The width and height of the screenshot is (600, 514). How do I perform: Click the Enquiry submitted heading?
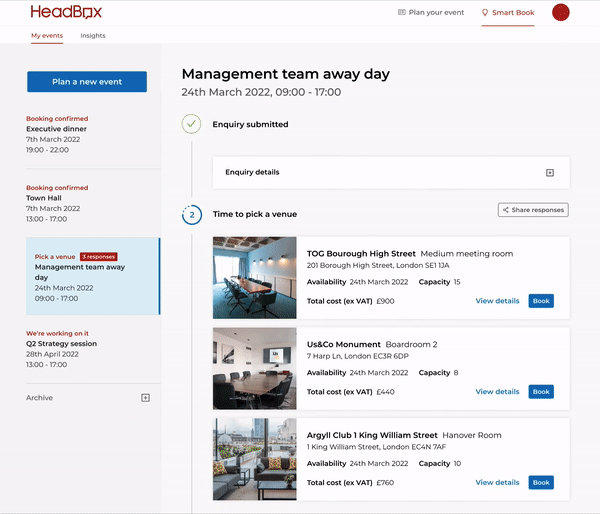coord(250,124)
